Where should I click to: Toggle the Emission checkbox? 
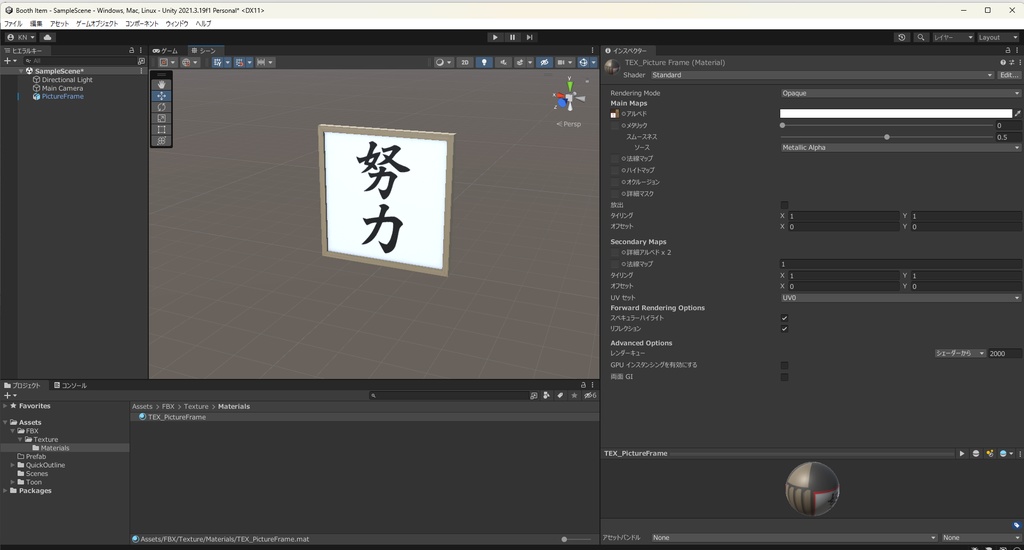pyautogui.click(x=784, y=205)
